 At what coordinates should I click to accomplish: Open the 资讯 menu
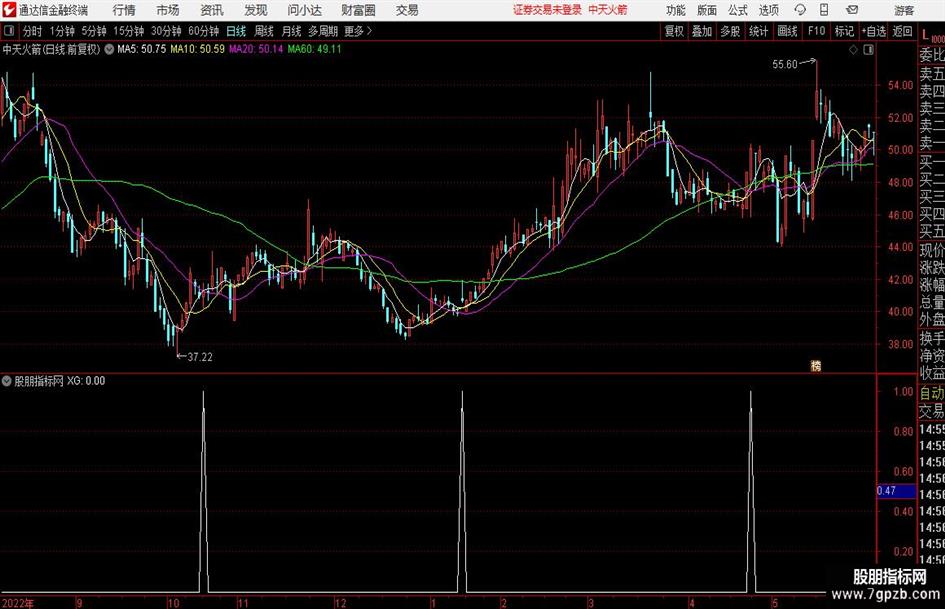[x=212, y=10]
